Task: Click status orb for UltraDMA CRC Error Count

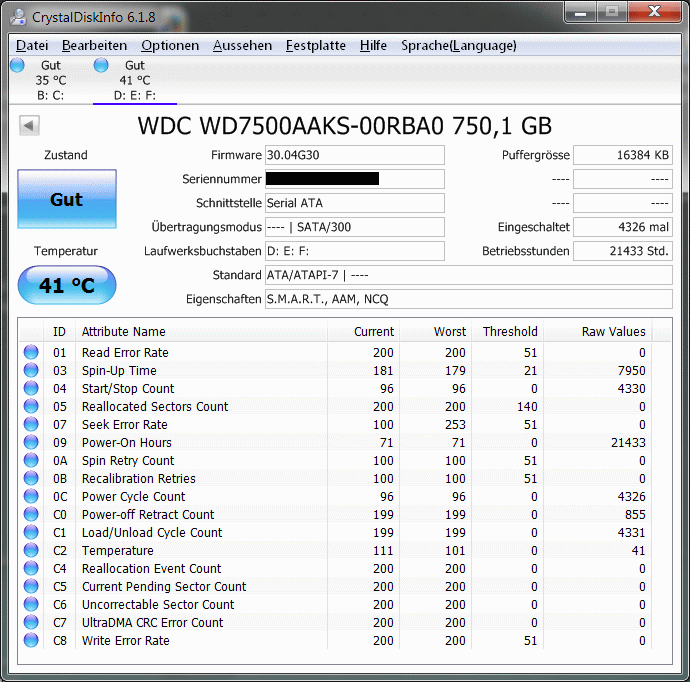Action: click(31, 623)
